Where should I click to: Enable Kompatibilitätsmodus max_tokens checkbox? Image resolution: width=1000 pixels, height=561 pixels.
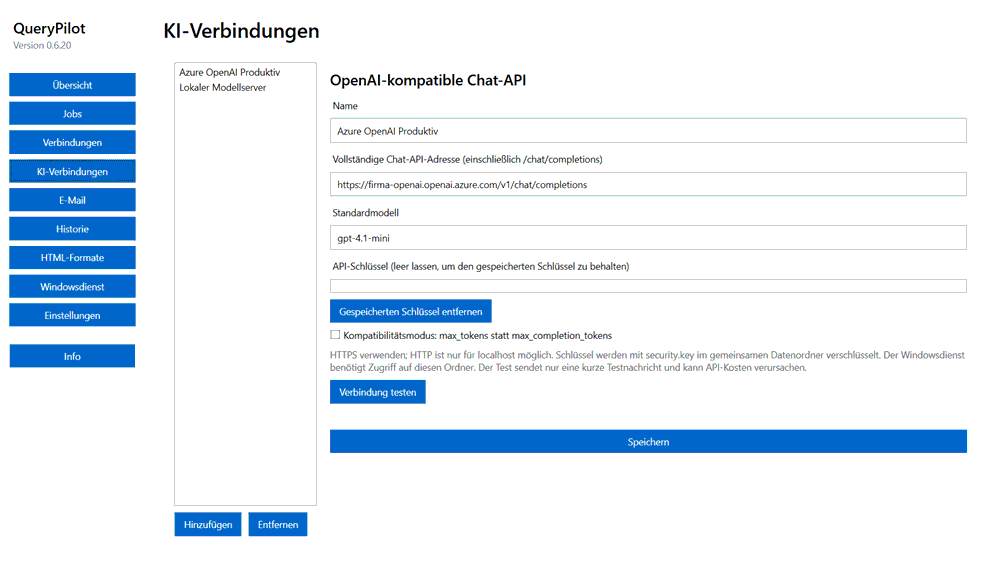point(335,335)
